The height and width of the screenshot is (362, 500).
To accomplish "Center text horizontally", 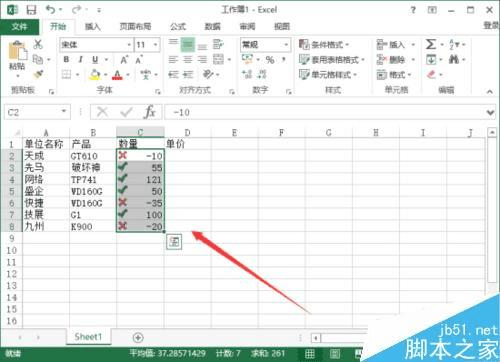I will 188,60.
